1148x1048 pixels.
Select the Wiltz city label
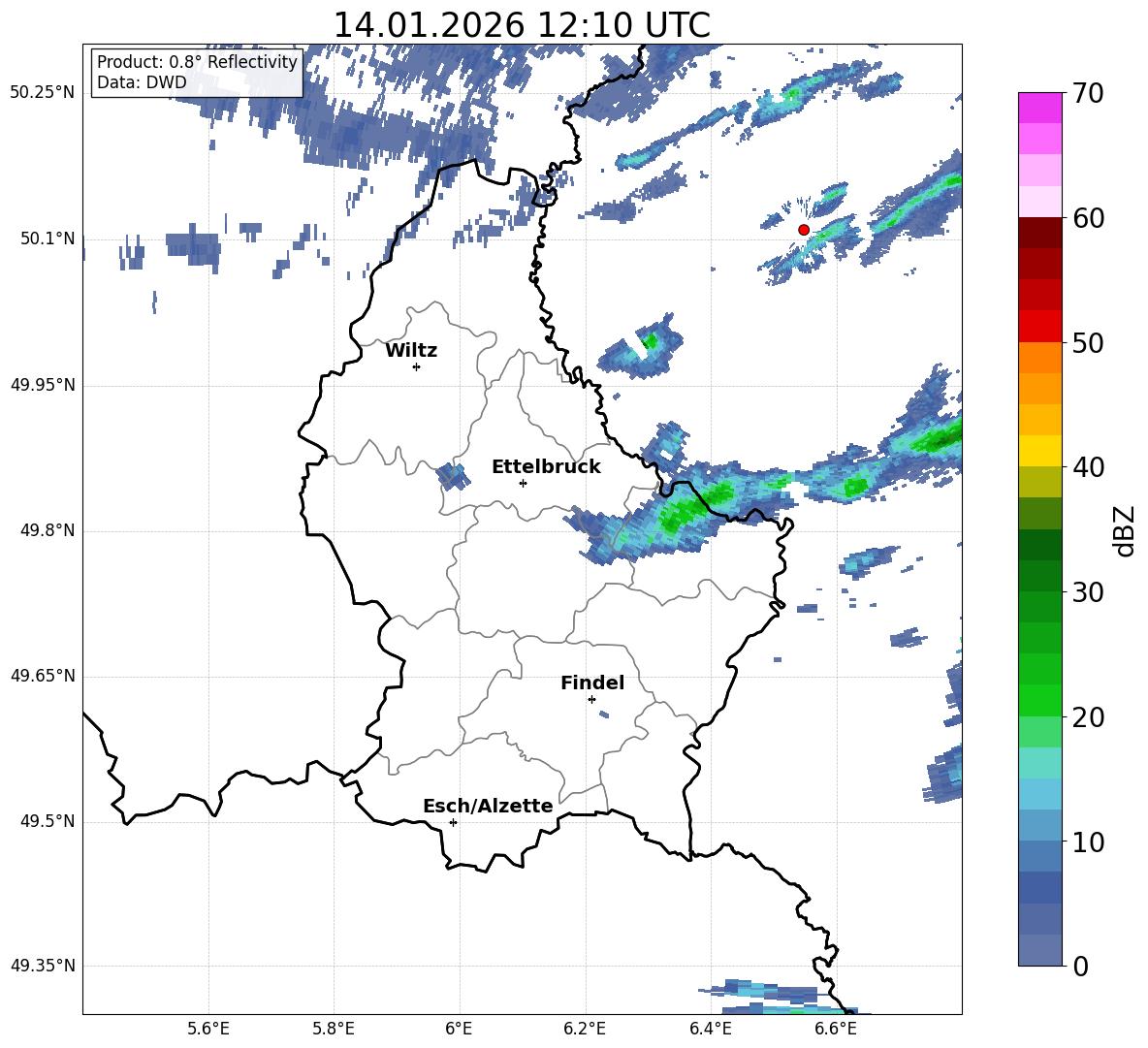coord(411,351)
